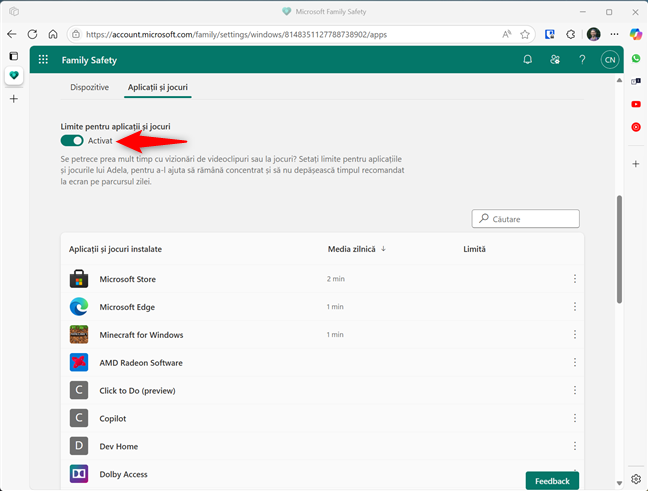648x491 pixels.
Task: Open options for Microsoft Edge row
Action: click(x=574, y=307)
